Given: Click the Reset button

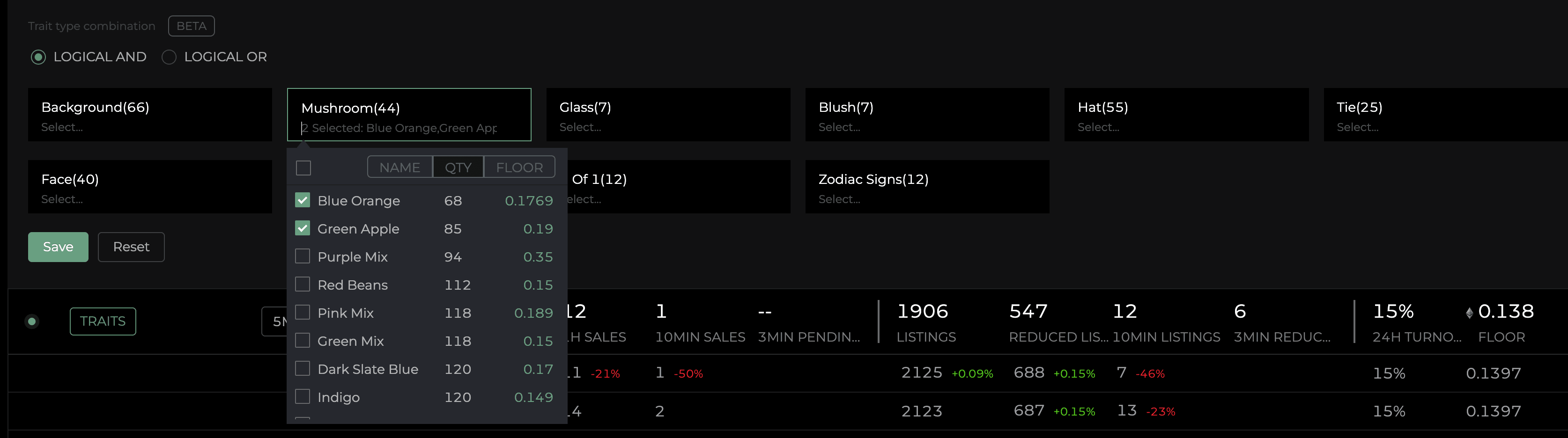Looking at the screenshot, I should (131, 247).
